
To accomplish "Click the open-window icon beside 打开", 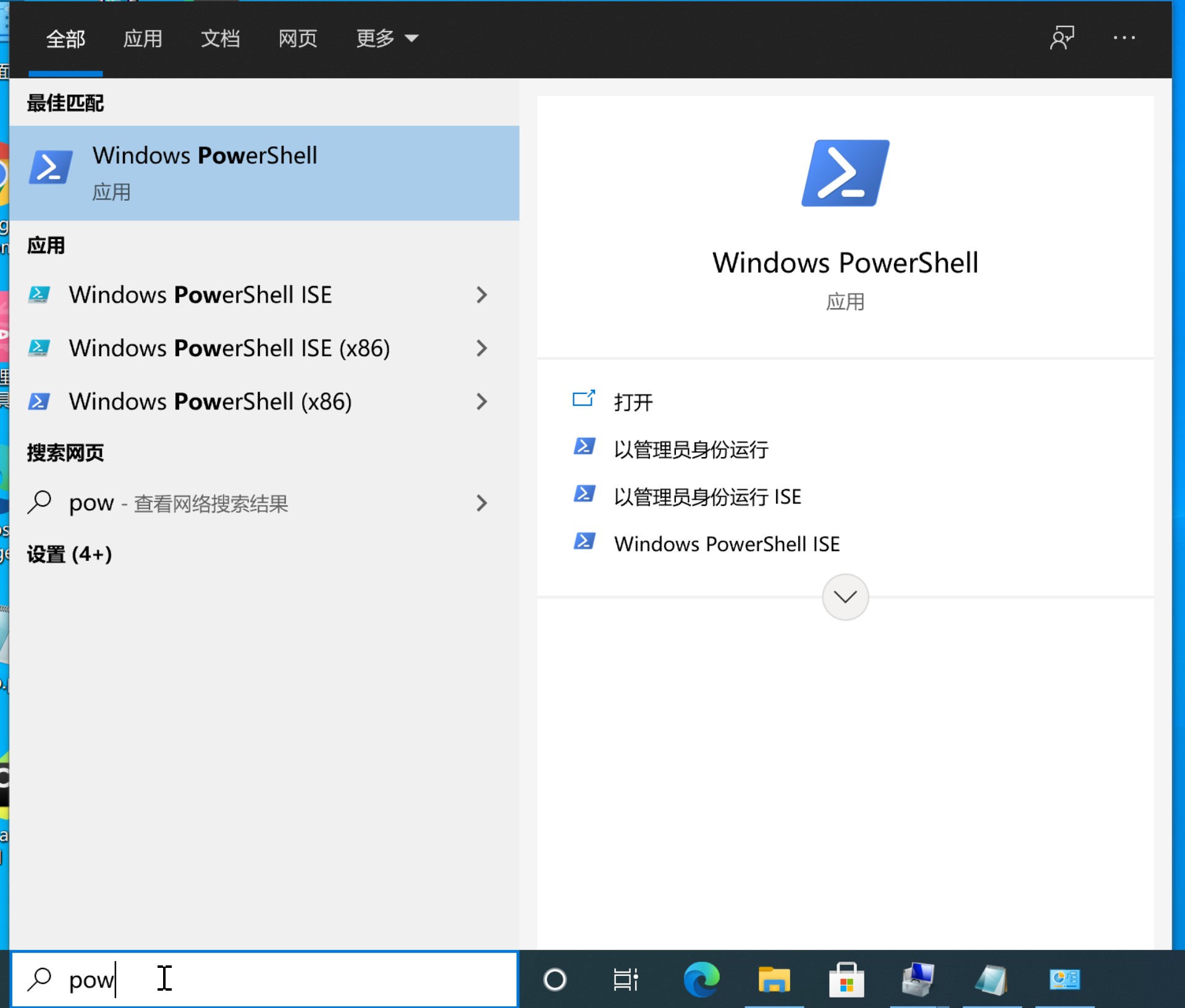I will click(x=584, y=399).
